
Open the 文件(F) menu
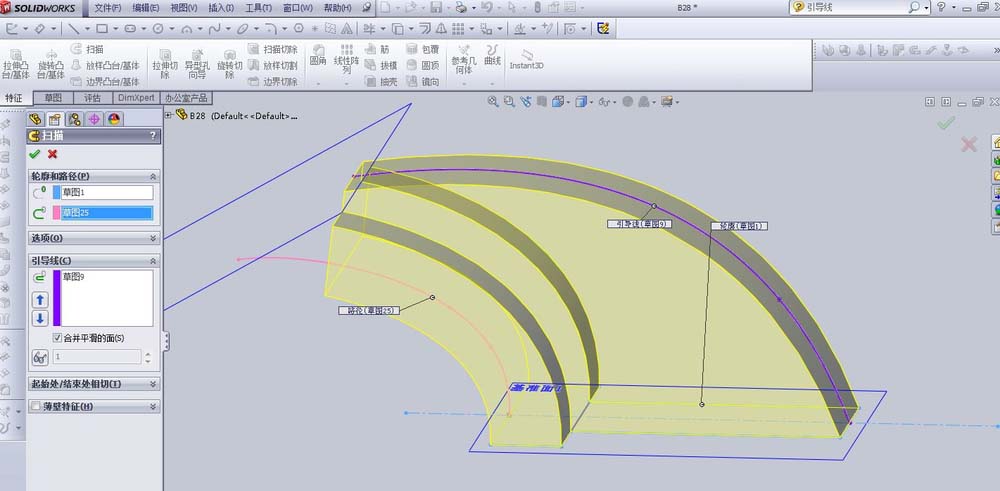pyautogui.click(x=108, y=8)
